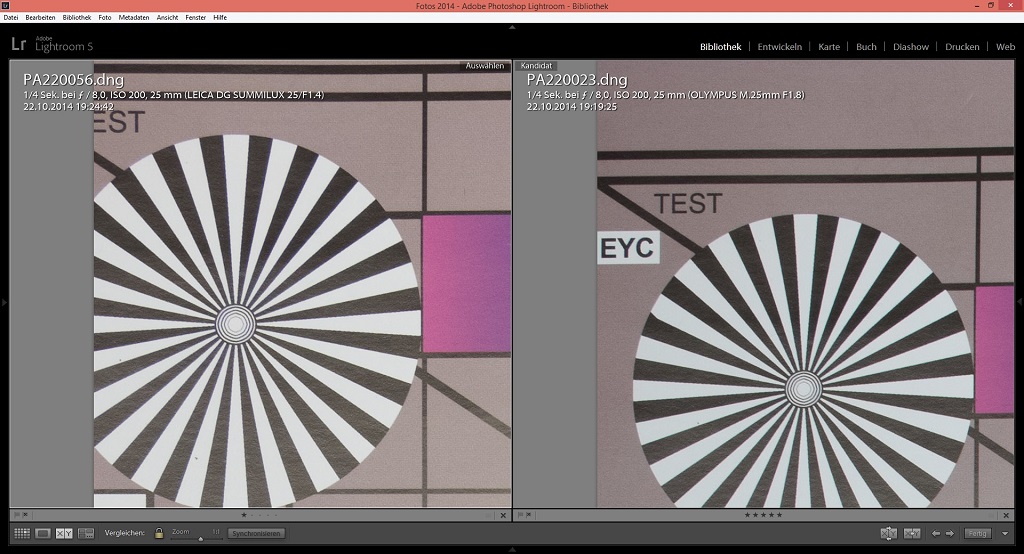Switch to the Karte module

tap(829, 47)
